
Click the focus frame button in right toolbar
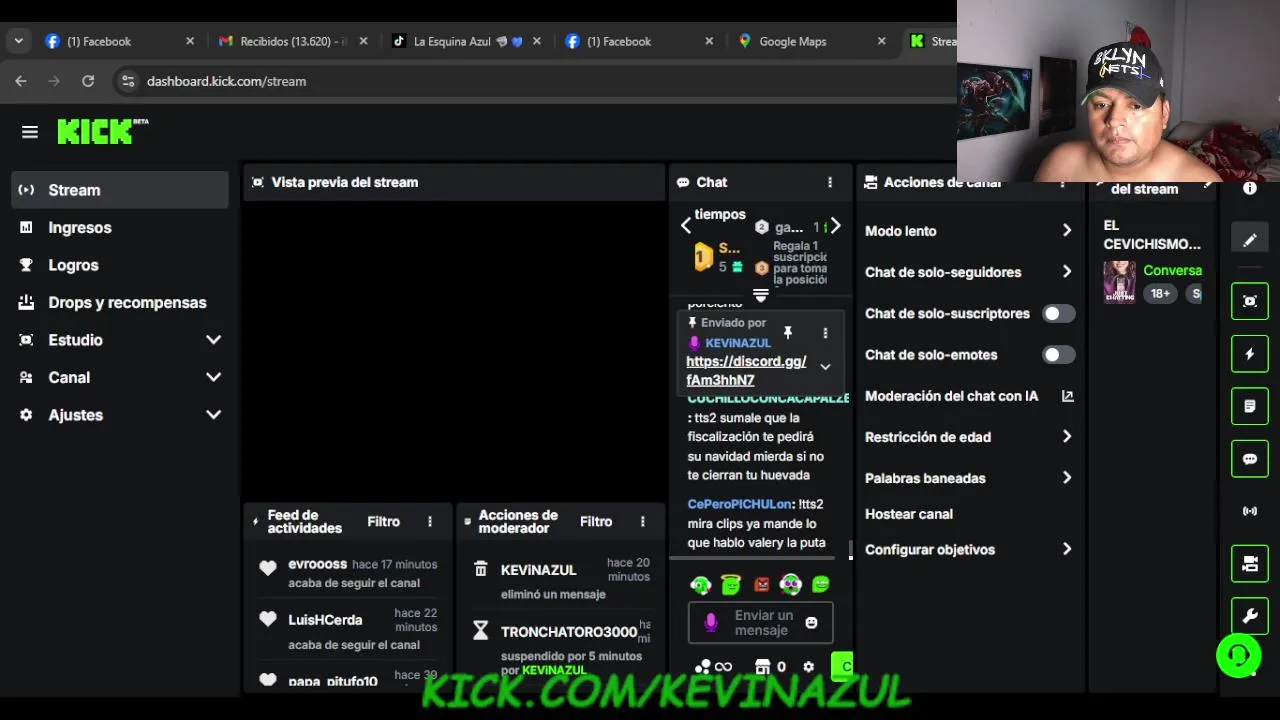point(1249,301)
